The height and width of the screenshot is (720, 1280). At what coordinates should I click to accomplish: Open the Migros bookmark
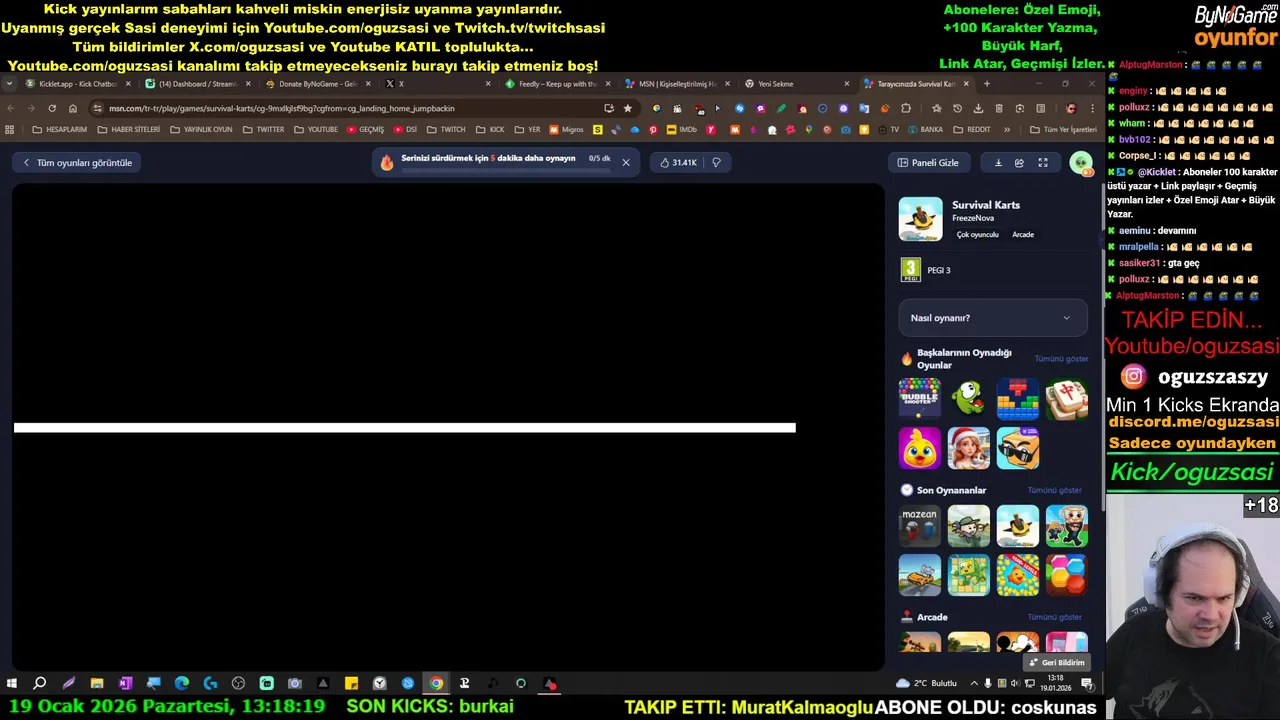pos(566,129)
